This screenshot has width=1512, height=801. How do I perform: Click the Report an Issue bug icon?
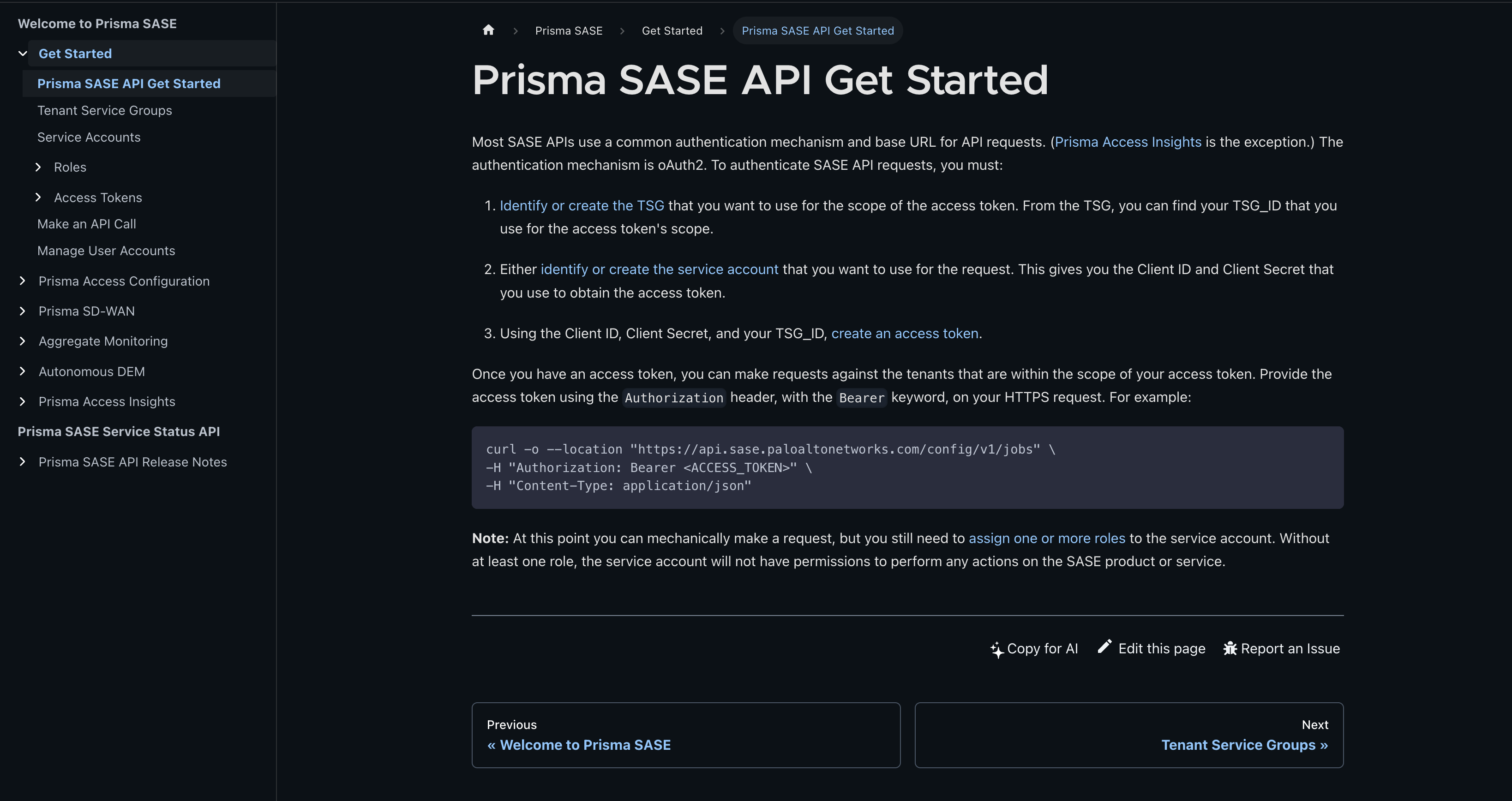pyautogui.click(x=1230, y=648)
